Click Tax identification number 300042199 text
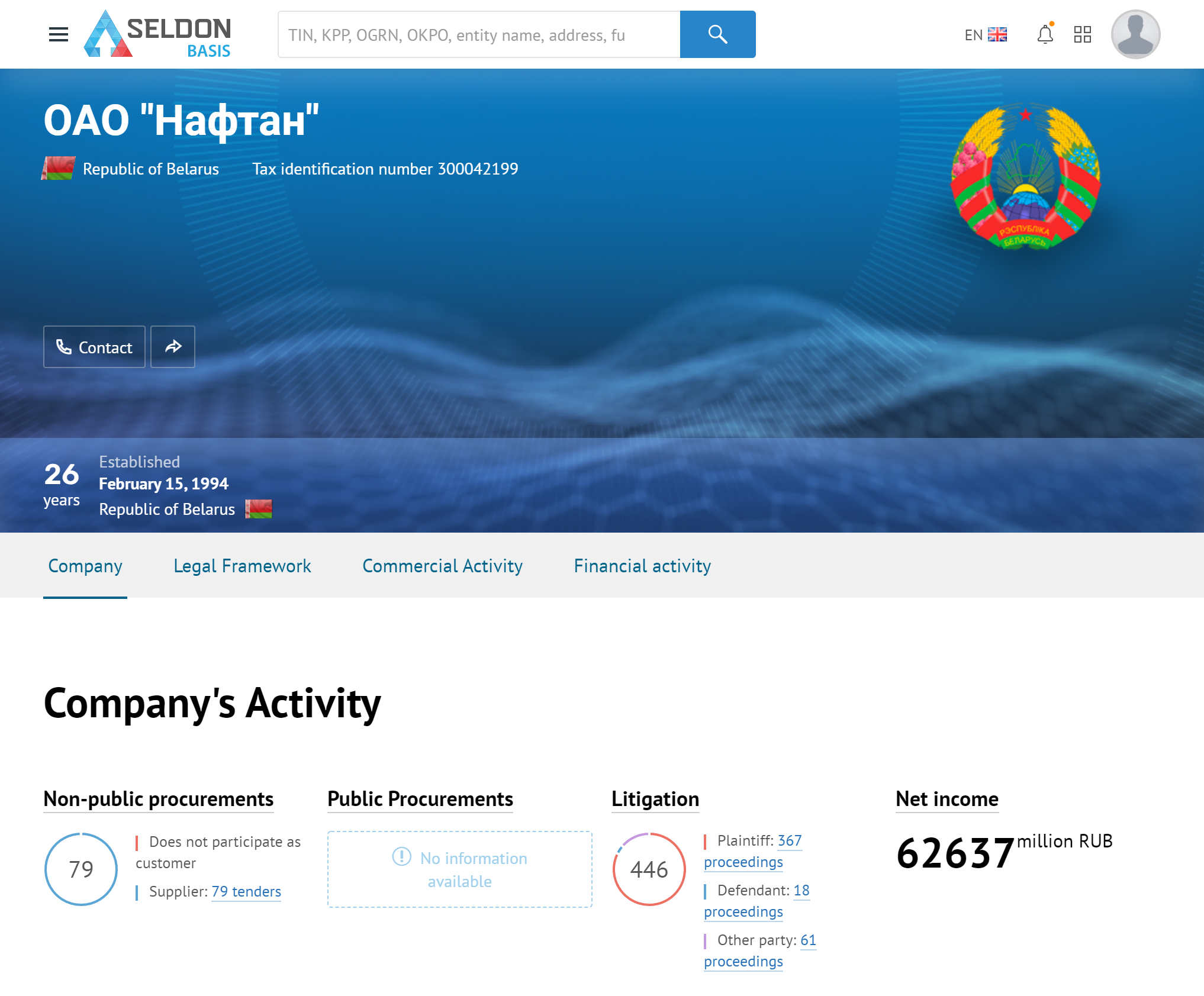 tap(385, 169)
